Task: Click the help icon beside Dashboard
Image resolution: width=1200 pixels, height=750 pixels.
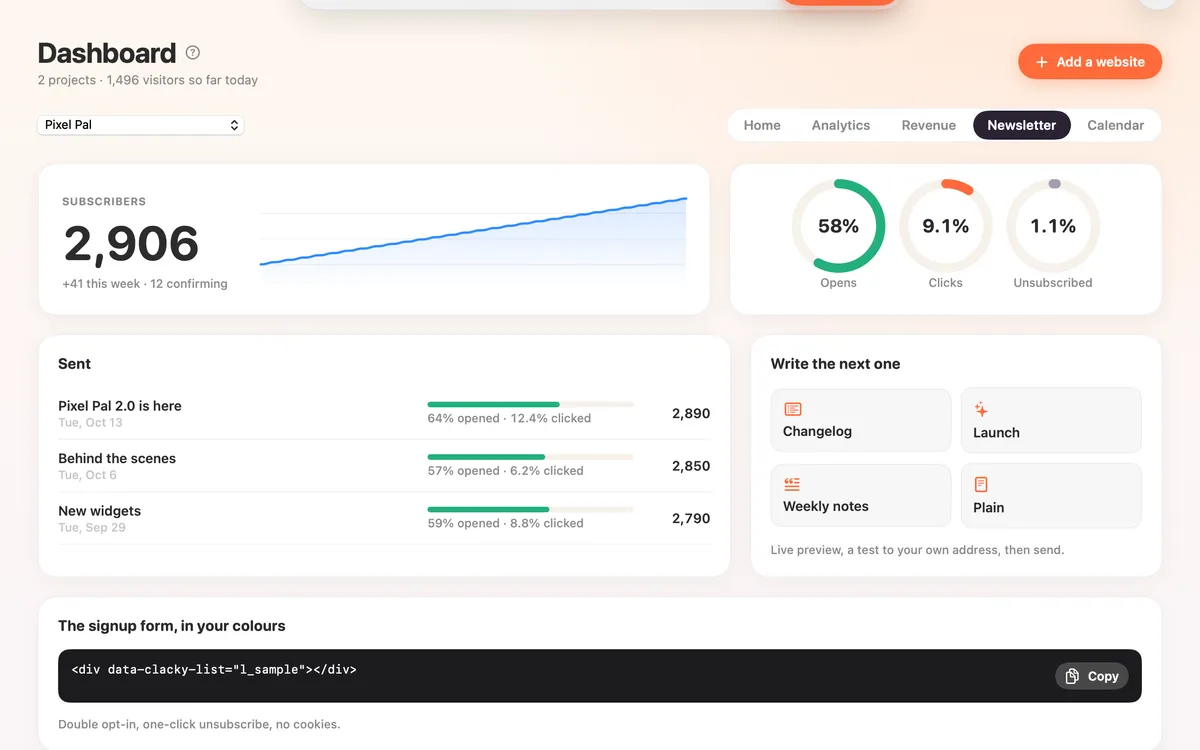Action: coord(193,53)
